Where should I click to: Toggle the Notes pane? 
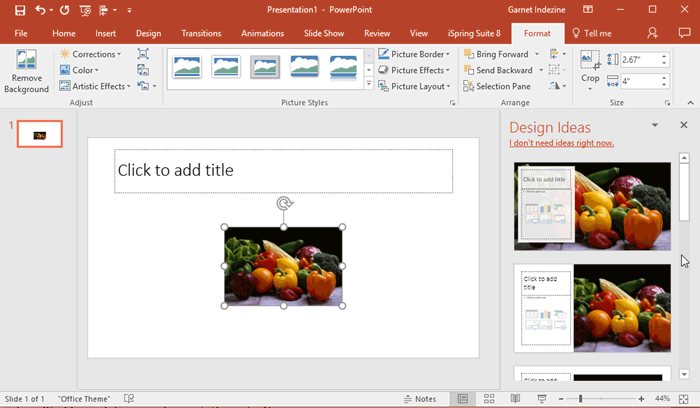point(418,399)
